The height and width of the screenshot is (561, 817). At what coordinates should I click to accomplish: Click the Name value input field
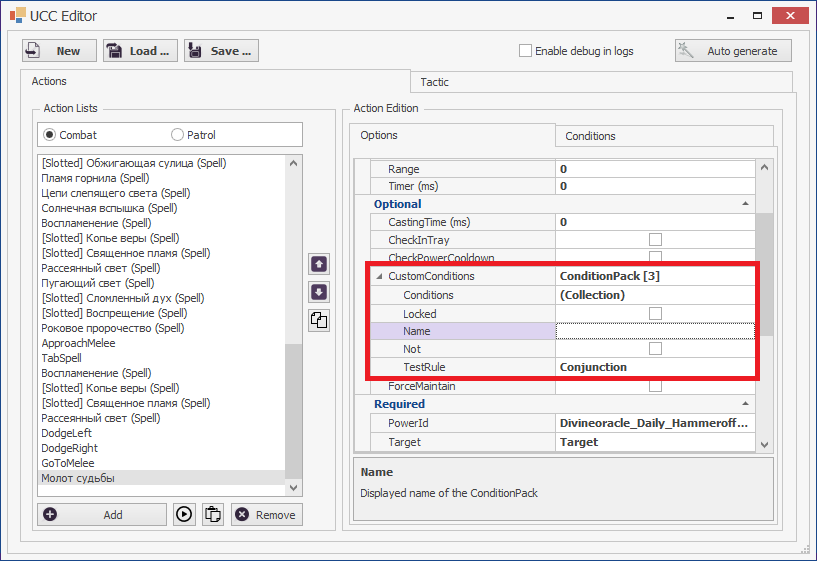click(x=655, y=331)
